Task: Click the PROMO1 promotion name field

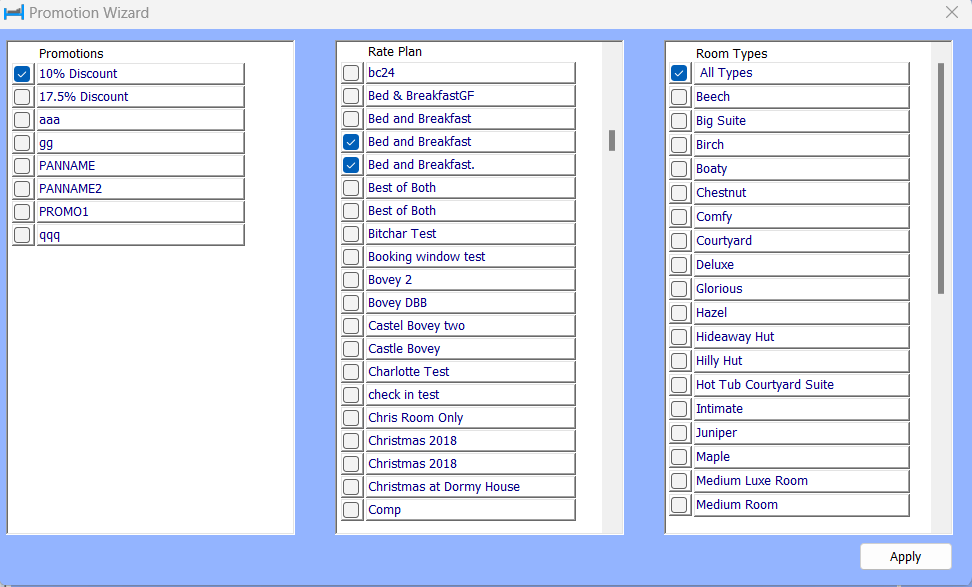Action: [x=140, y=212]
